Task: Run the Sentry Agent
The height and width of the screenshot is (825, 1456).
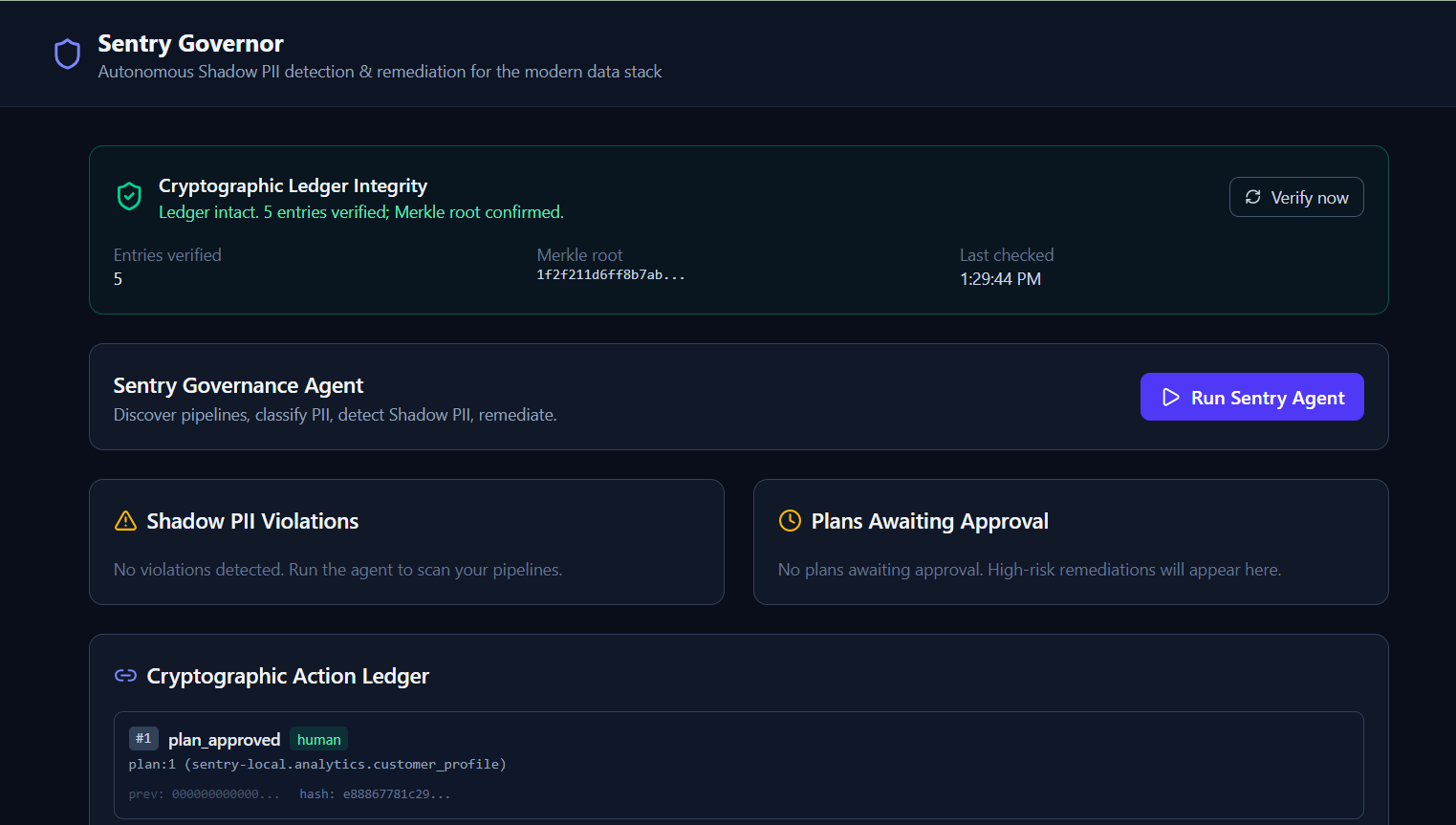Action: [x=1252, y=397]
